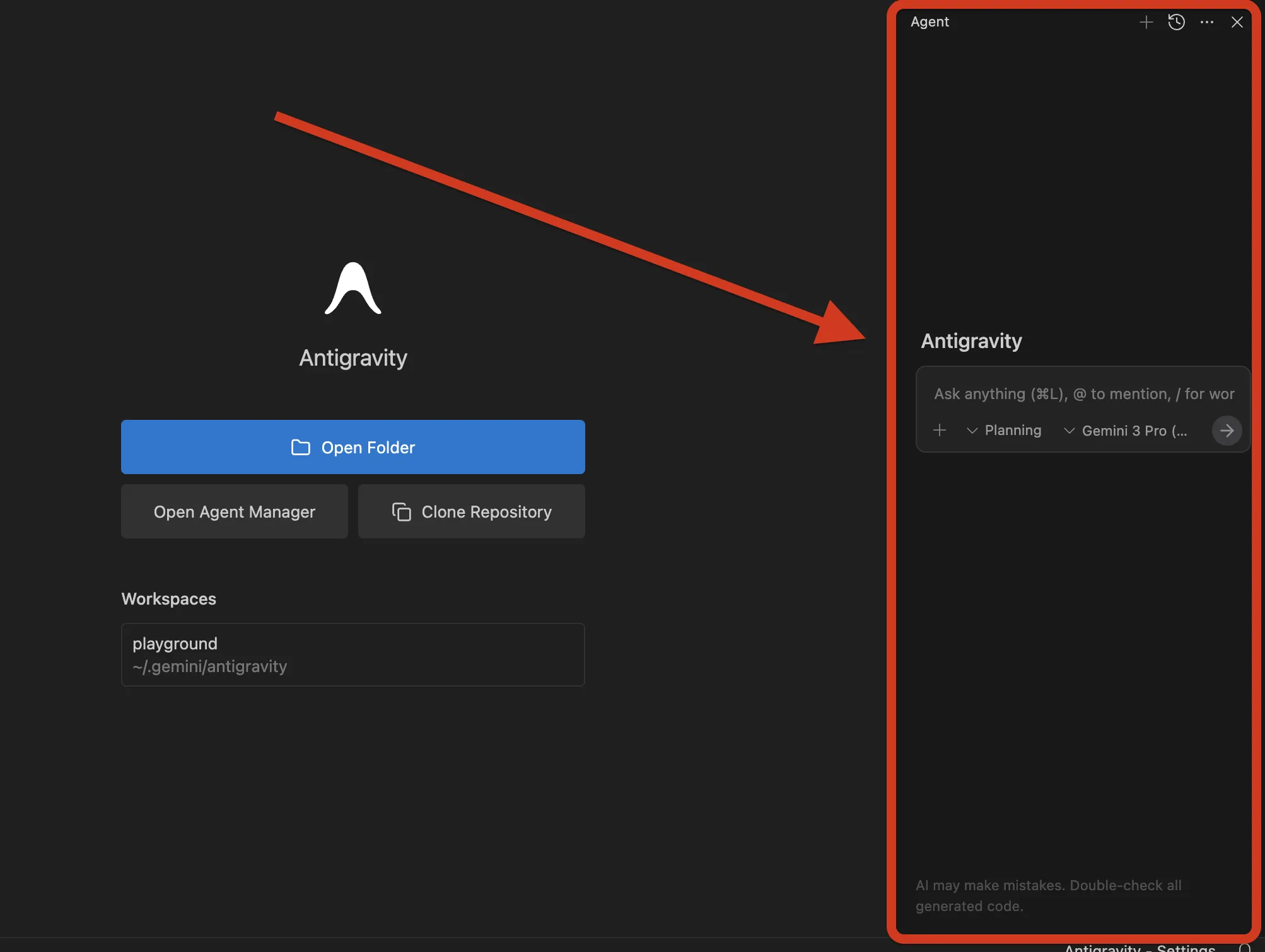This screenshot has height=952, width=1265.
Task: Open the playground workspace entry
Action: tap(353, 654)
